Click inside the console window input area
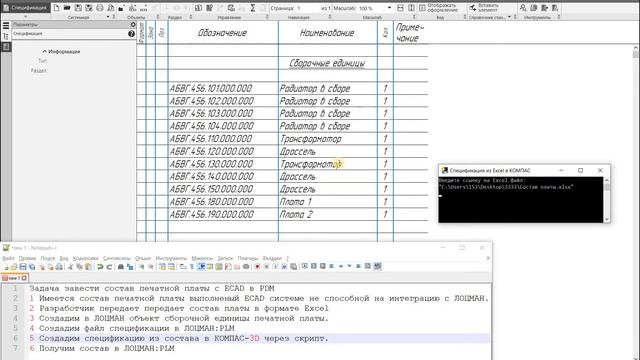This screenshot has width=640, height=360. click(x=520, y=200)
